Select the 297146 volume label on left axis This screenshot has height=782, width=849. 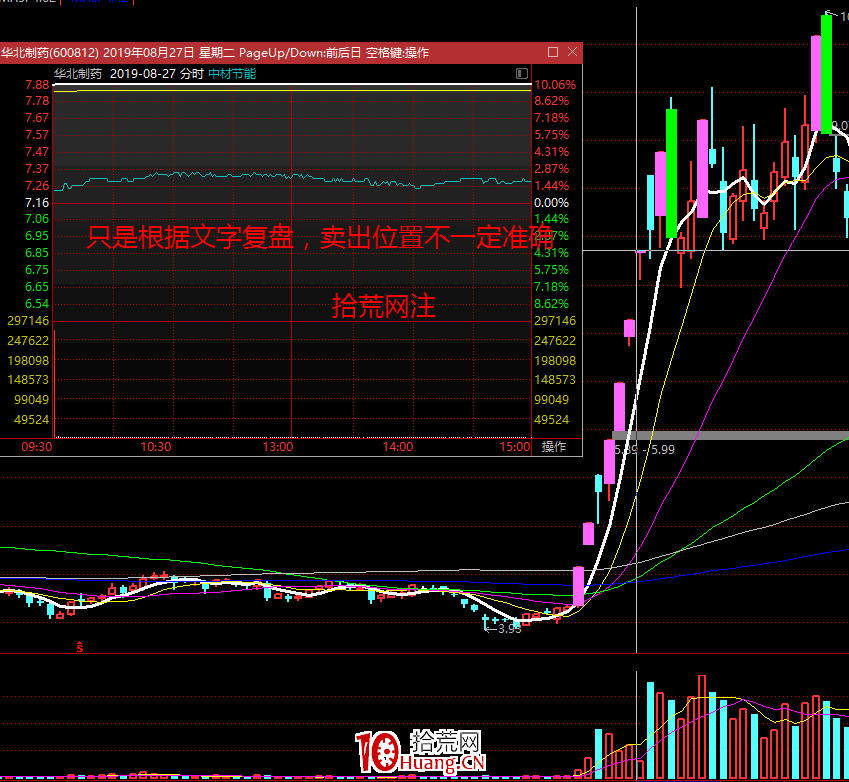28,321
